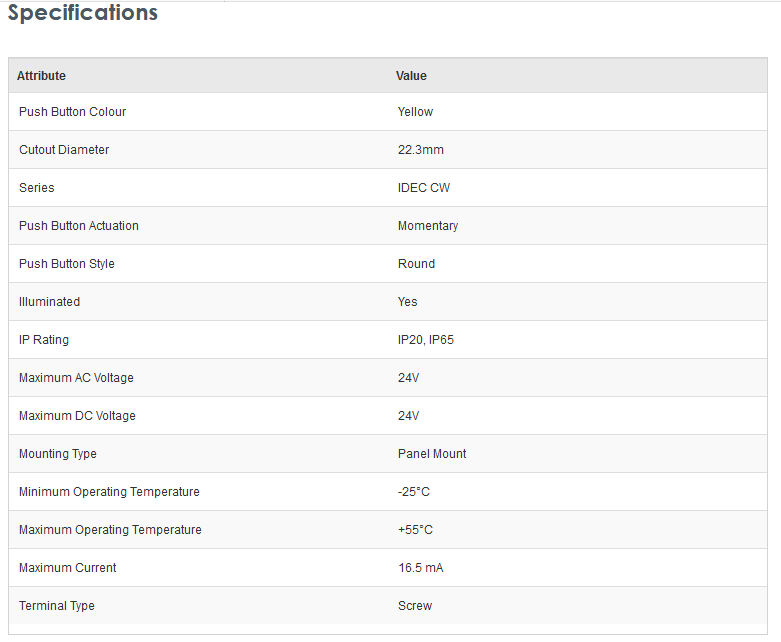Select the -25°C minimum temperature value
This screenshot has width=781, height=642.
[x=413, y=492]
